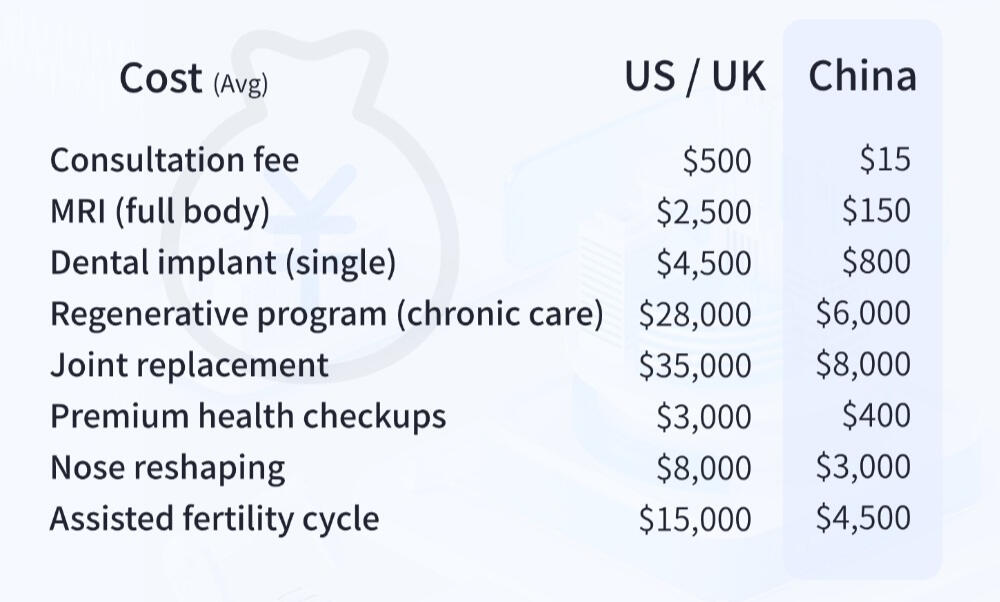
Task: Select the "Nose reshaping" row label
Action: pyautogui.click(x=167, y=467)
